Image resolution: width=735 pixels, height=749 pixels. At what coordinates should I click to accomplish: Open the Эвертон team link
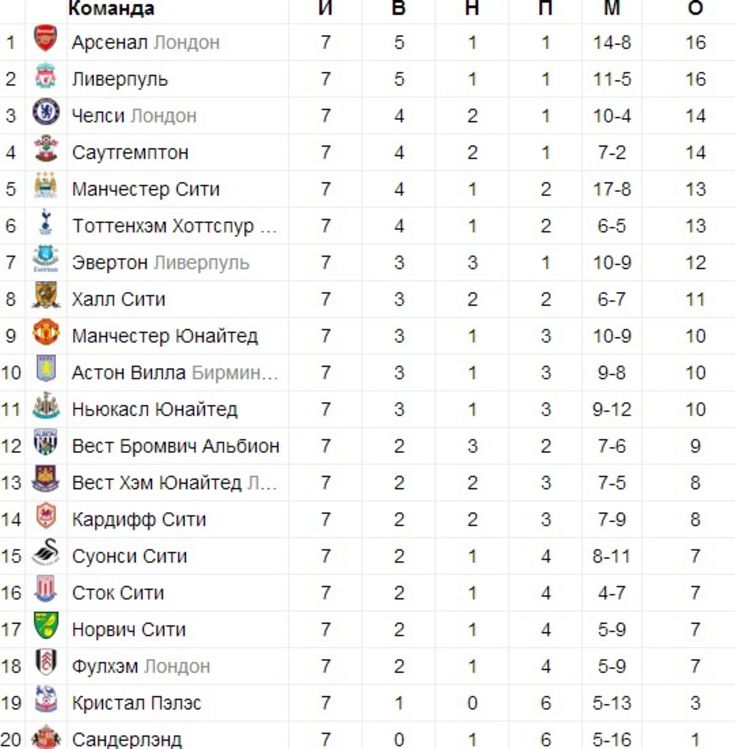[110, 262]
